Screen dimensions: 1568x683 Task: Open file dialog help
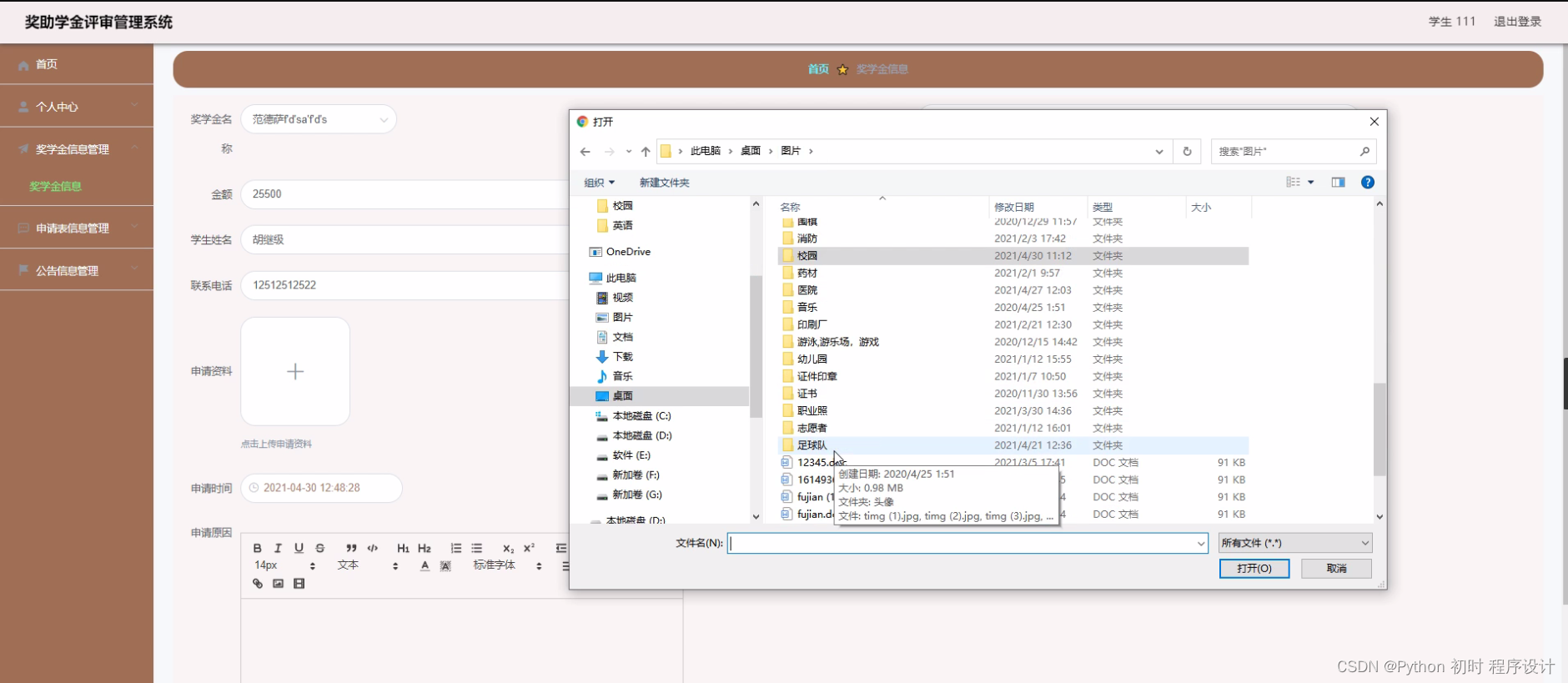1368,182
